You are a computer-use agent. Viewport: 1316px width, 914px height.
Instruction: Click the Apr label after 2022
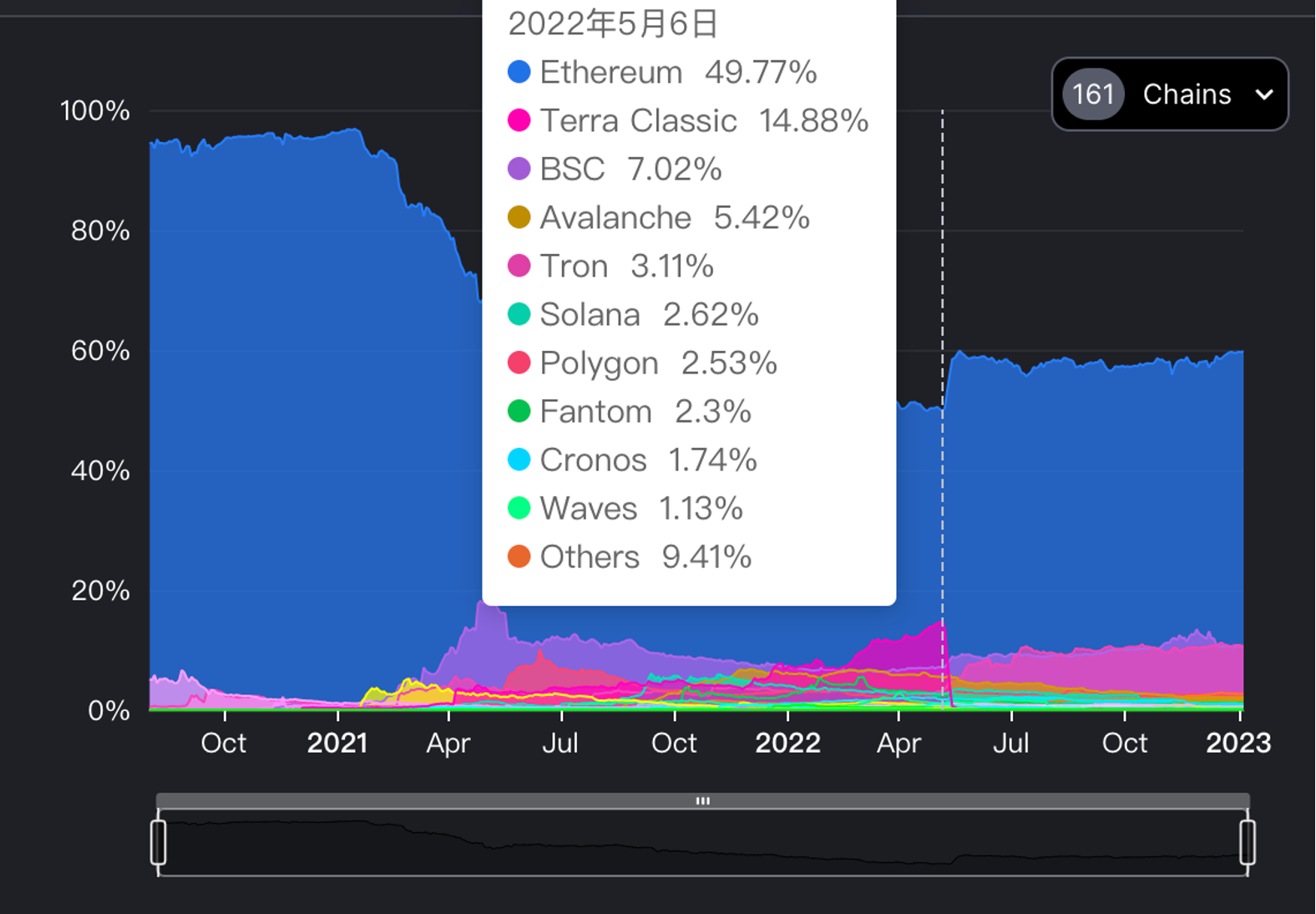898,743
